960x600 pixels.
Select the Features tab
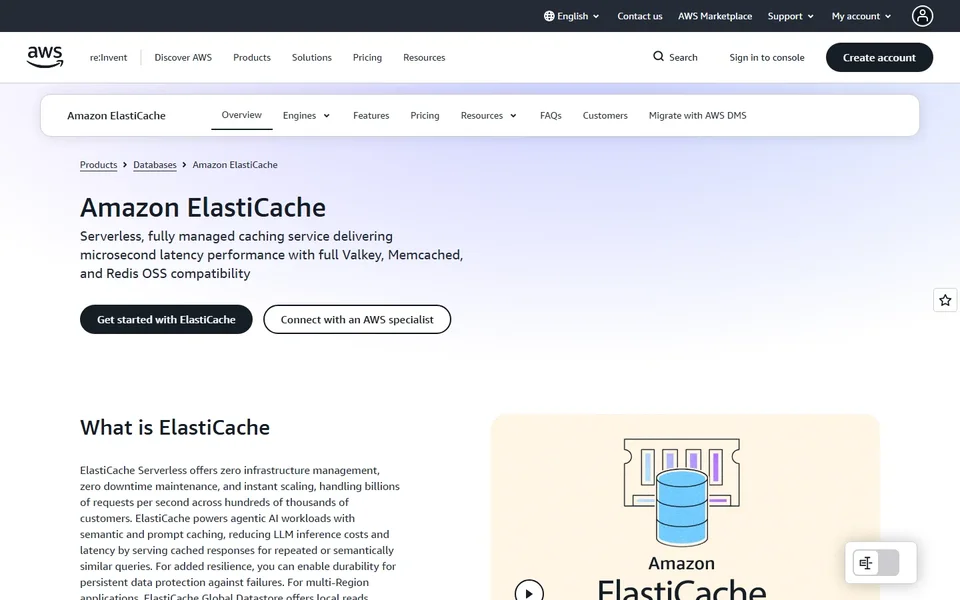[x=371, y=115]
